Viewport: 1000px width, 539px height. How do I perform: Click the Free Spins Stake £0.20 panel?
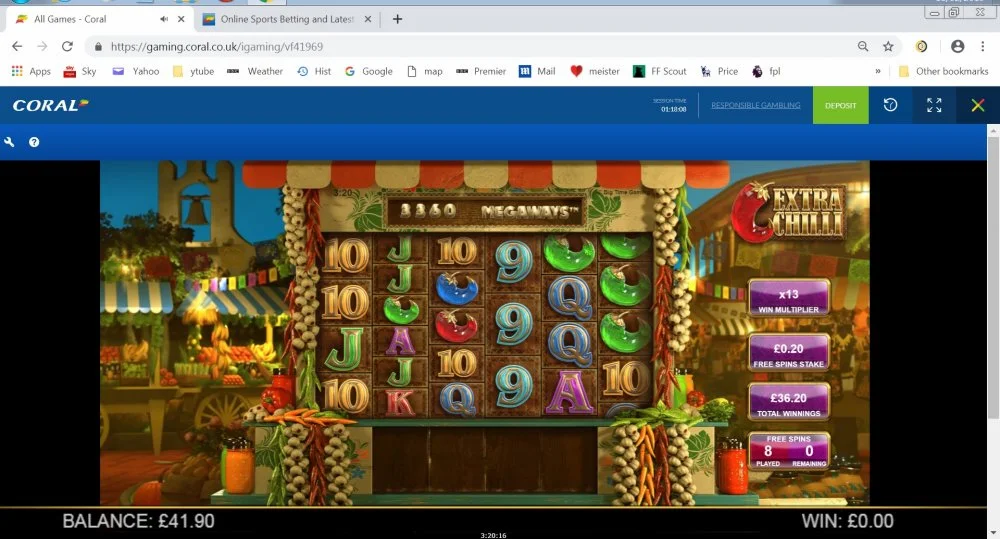789,353
